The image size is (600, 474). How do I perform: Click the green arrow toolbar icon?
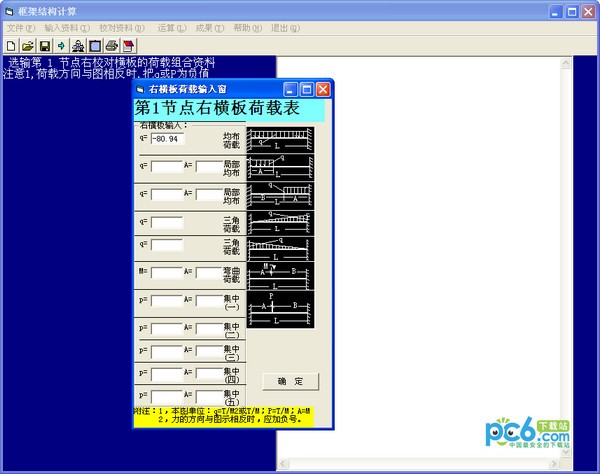click(x=61, y=45)
